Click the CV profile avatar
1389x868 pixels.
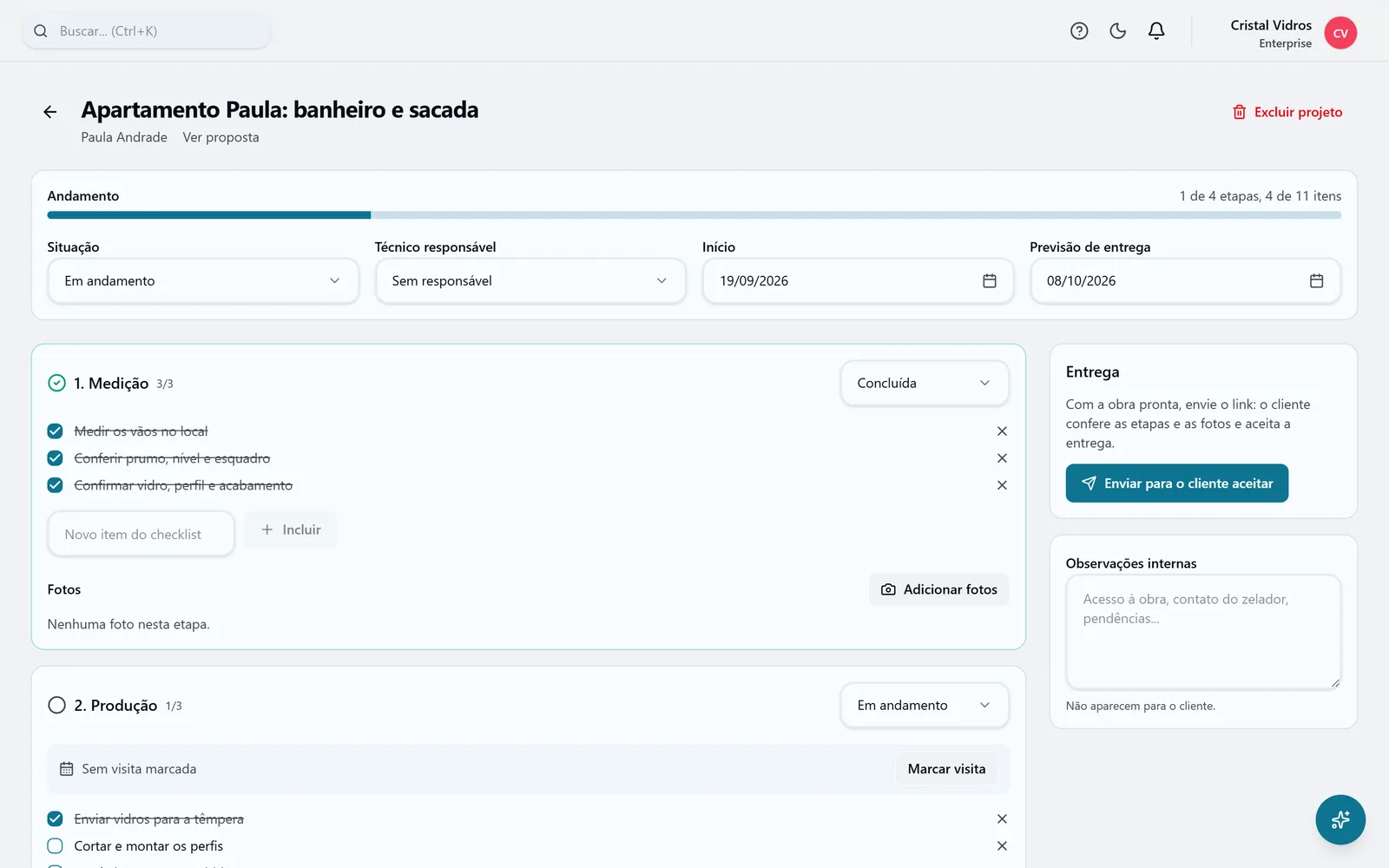[1340, 33]
